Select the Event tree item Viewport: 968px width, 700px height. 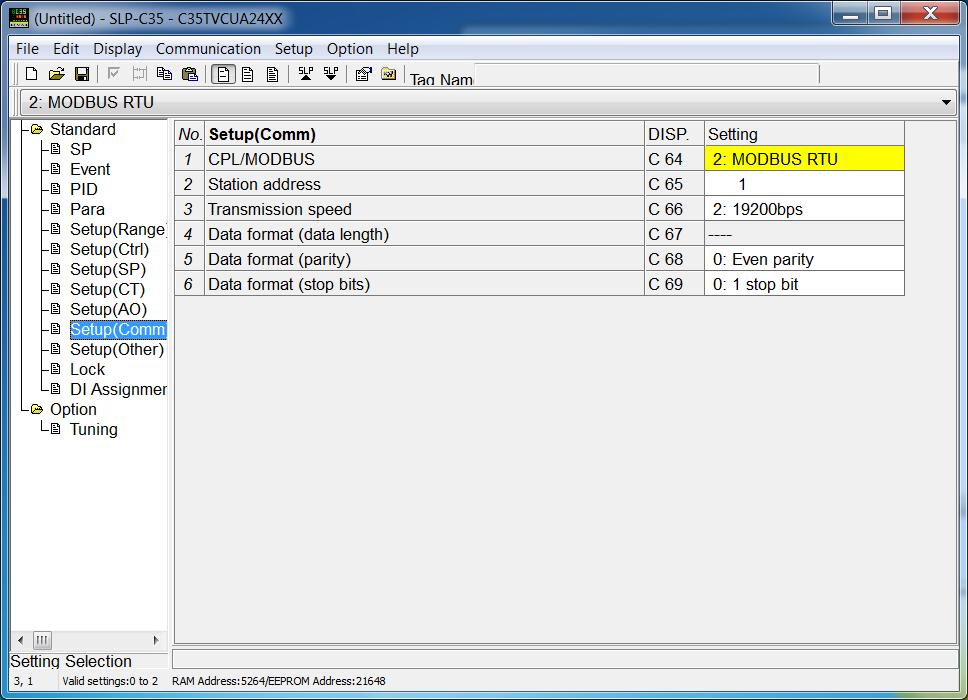(90, 169)
